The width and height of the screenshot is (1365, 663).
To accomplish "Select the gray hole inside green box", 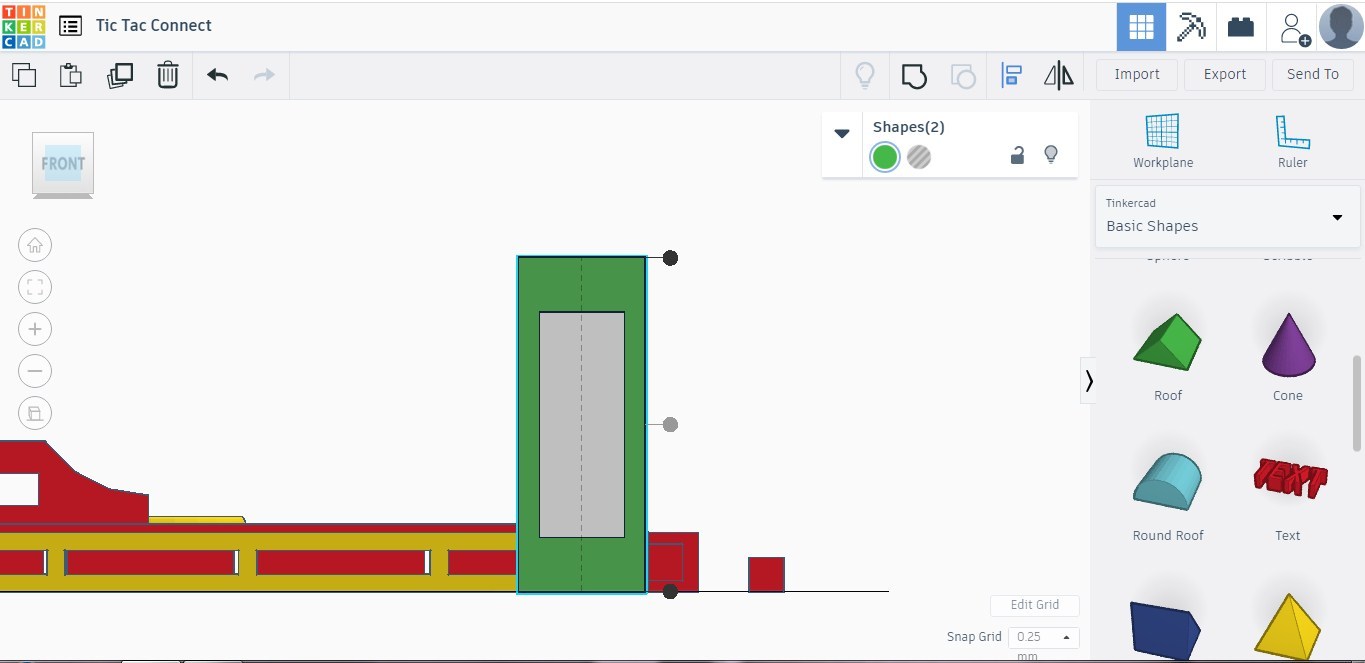I will click(x=582, y=425).
